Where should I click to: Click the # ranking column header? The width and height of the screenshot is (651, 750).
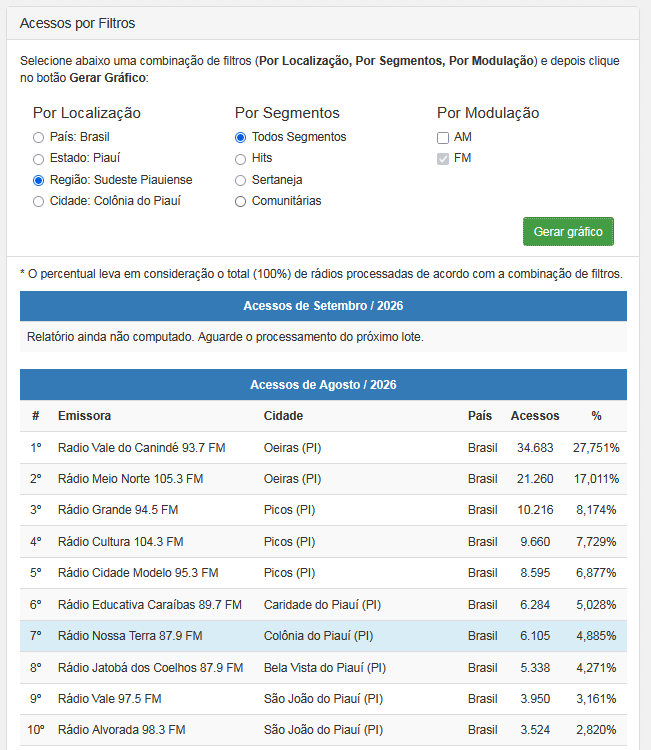[35, 416]
